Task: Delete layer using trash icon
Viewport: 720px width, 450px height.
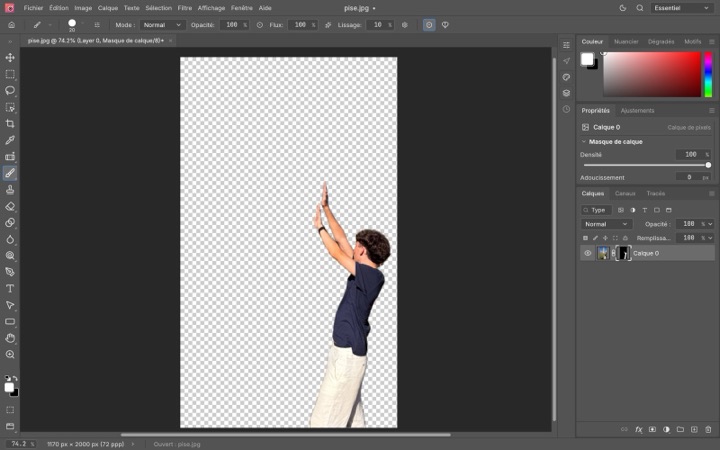Action: pos(708,429)
